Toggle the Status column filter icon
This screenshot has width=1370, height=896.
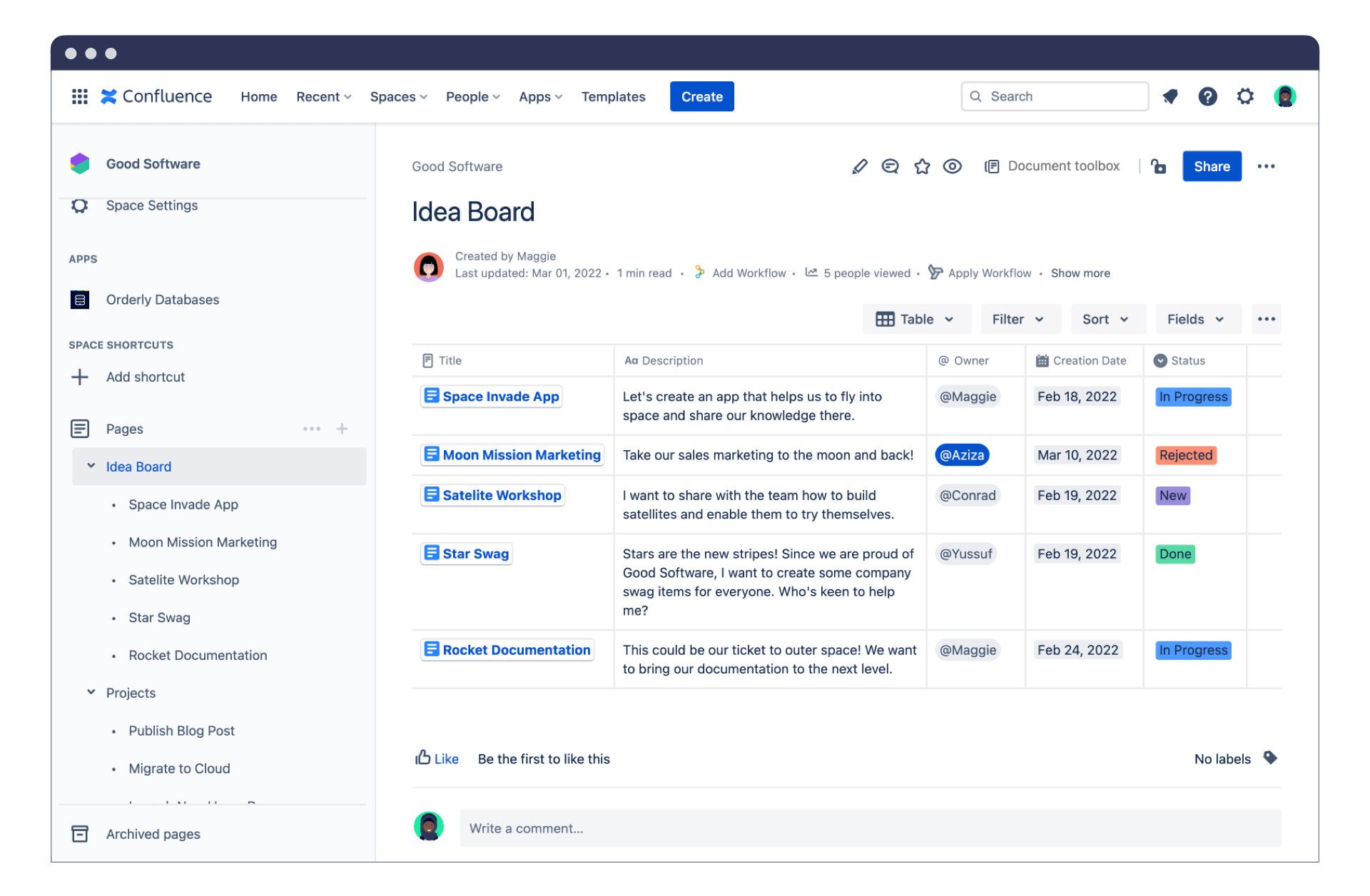pyautogui.click(x=1162, y=360)
